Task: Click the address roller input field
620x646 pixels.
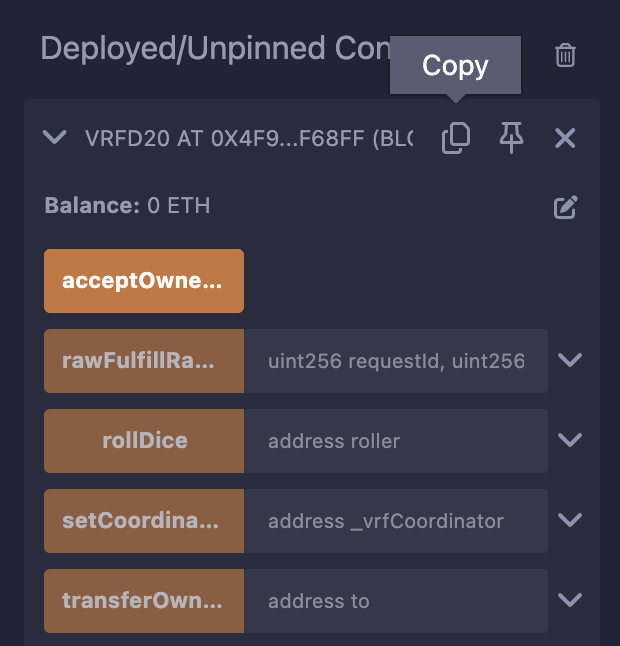Action: pos(396,441)
